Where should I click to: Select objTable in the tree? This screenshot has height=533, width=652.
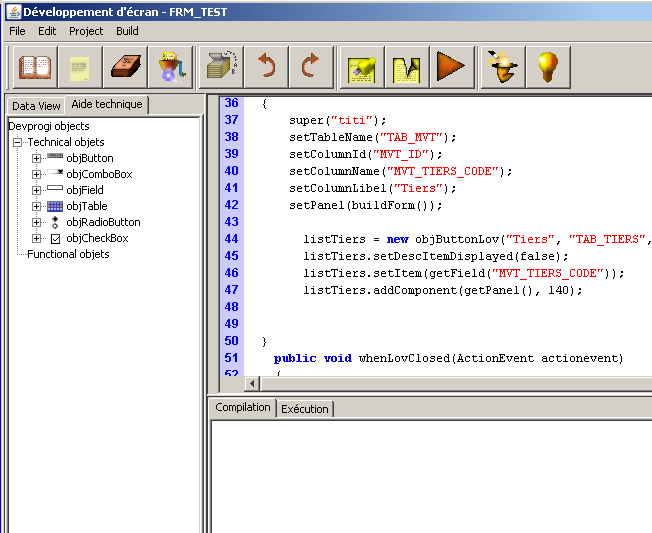coord(87,206)
